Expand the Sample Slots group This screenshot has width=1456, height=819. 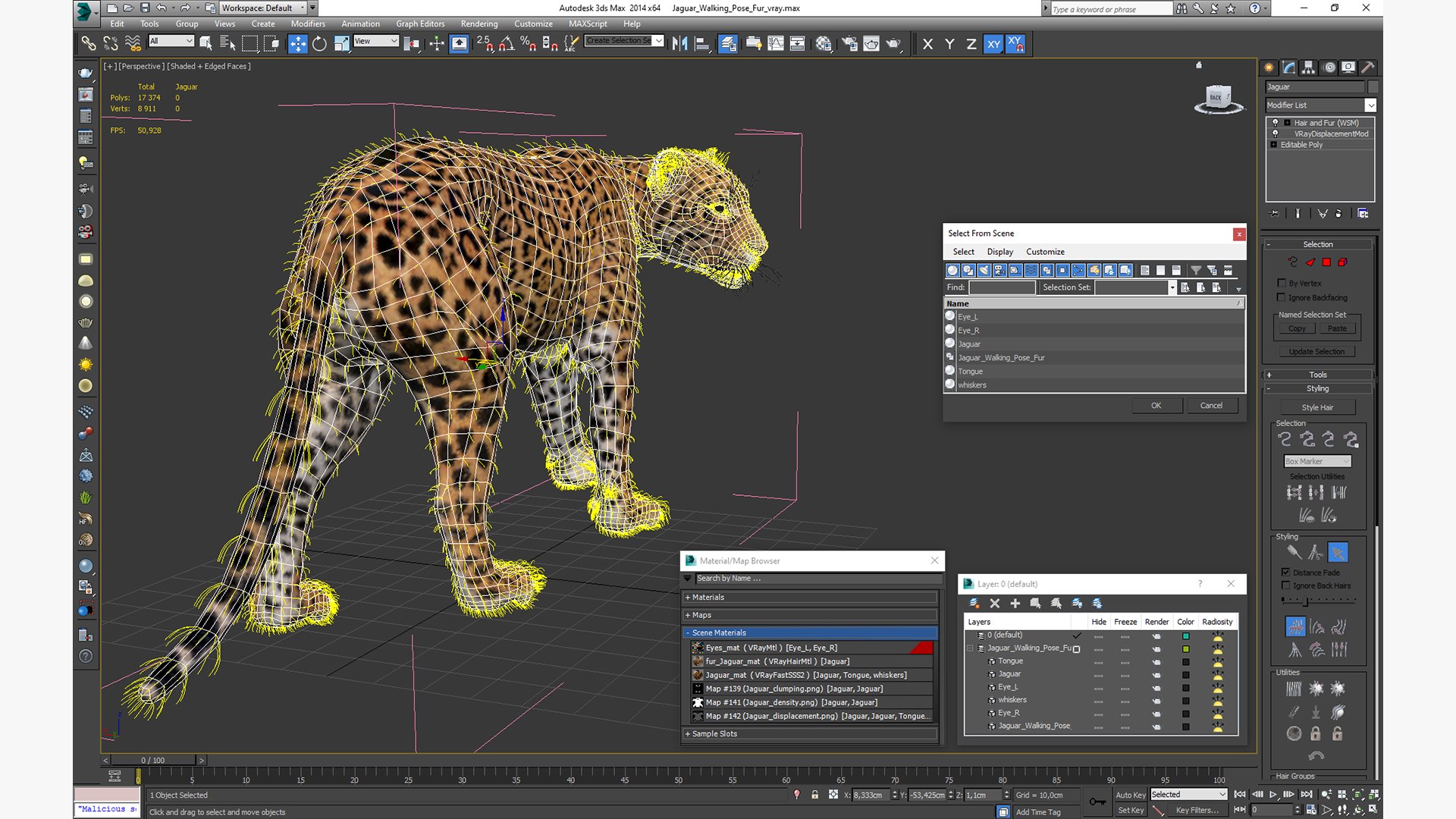[810, 734]
